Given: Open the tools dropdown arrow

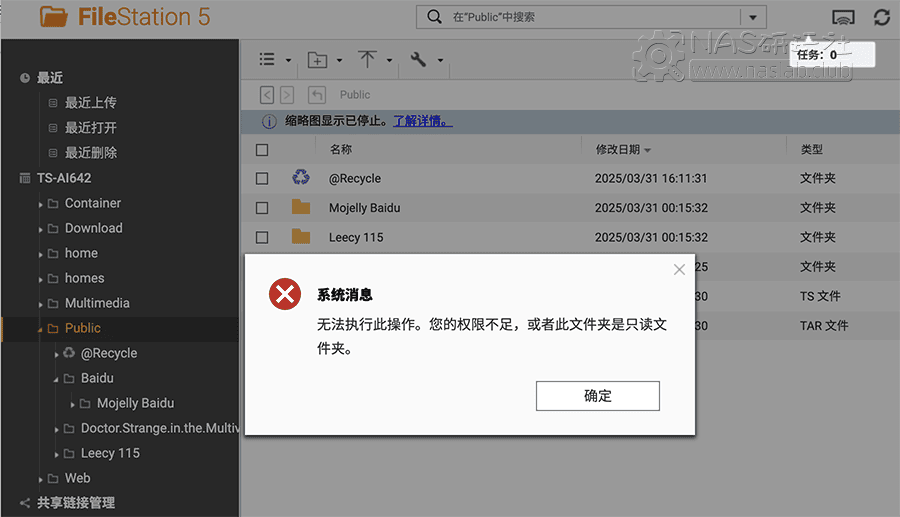Looking at the screenshot, I should coord(440,60).
